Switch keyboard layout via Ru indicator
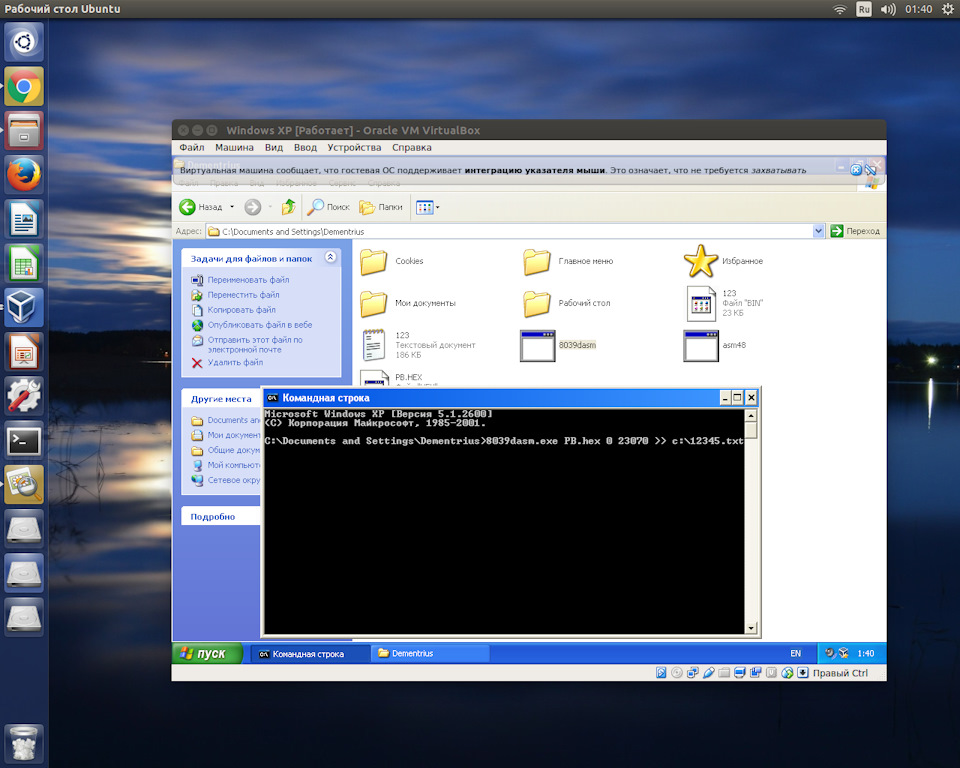 point(864,9)
